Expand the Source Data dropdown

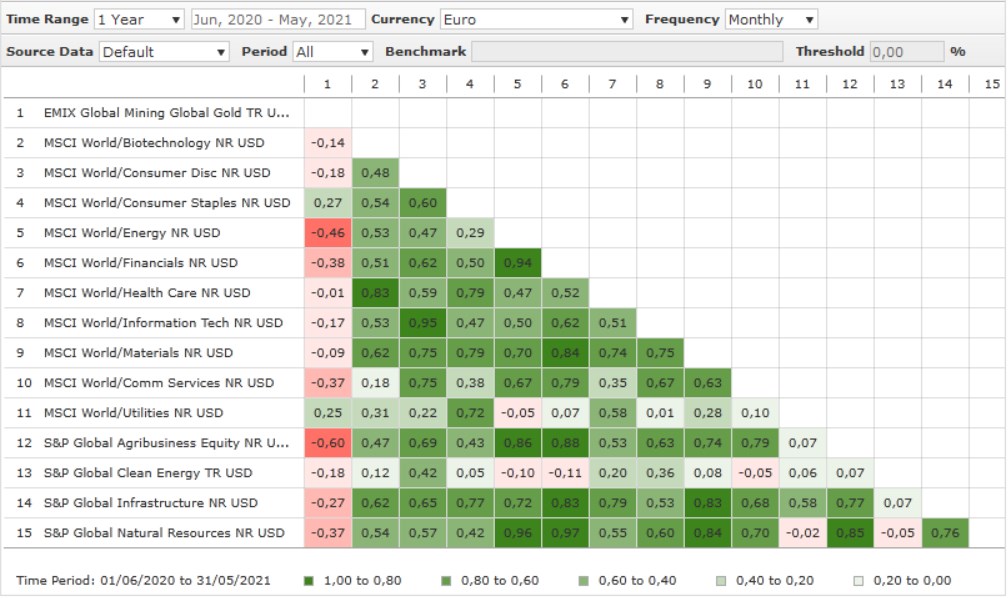tap(164, 52)
